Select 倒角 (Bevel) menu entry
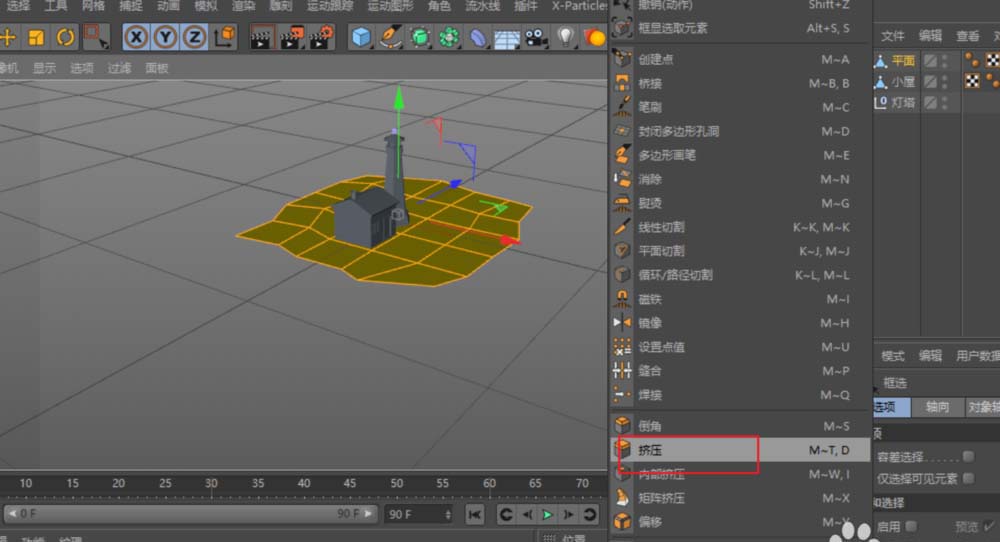Image resolution: width=1000 pixels, height=542 pixels. click(650, 426)
